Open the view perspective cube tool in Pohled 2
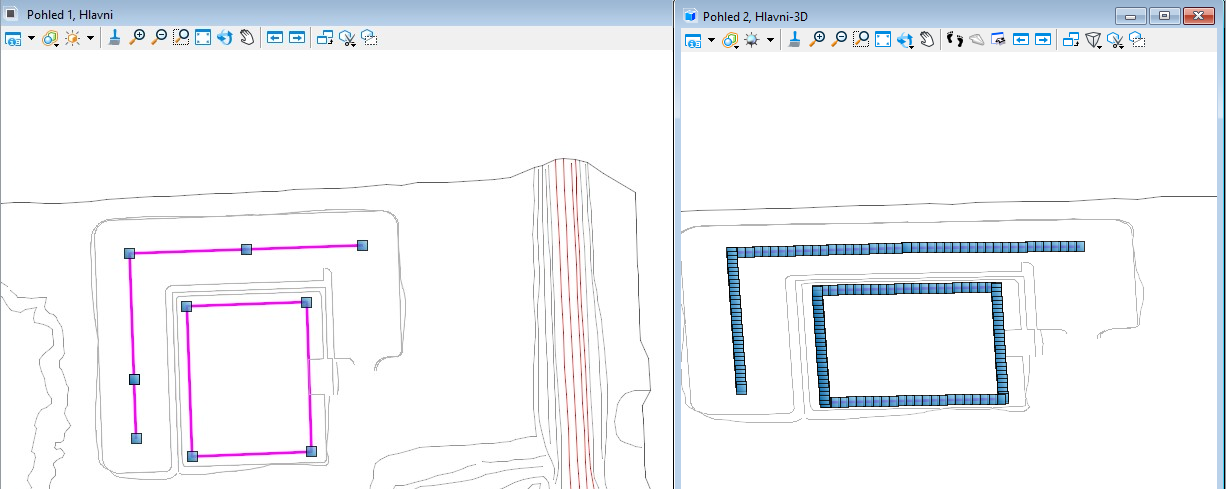 point(1094,40)
